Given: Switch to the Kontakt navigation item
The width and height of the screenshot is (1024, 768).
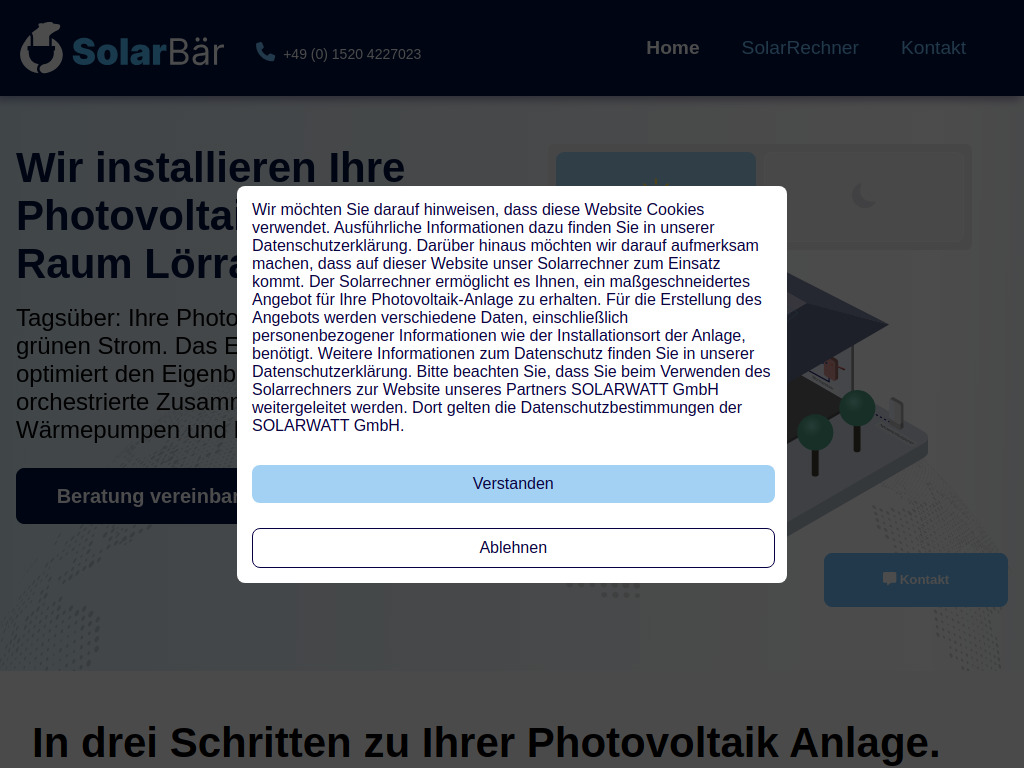Looking at the screenshot, I should tap(933, 47).
